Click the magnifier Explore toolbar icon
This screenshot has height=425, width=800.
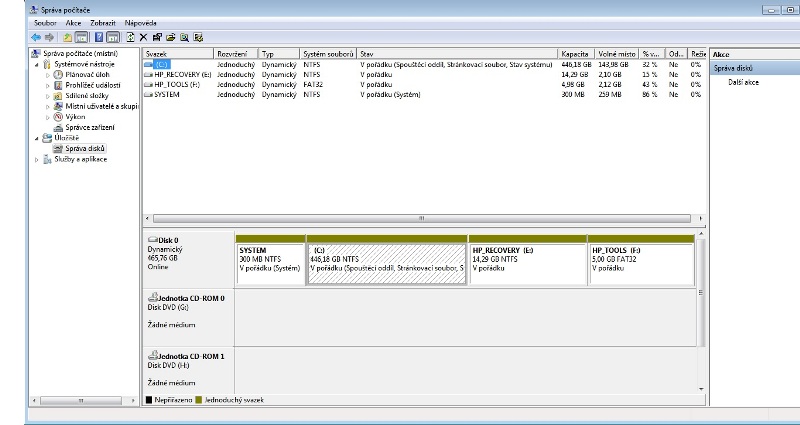click(184, 37)
